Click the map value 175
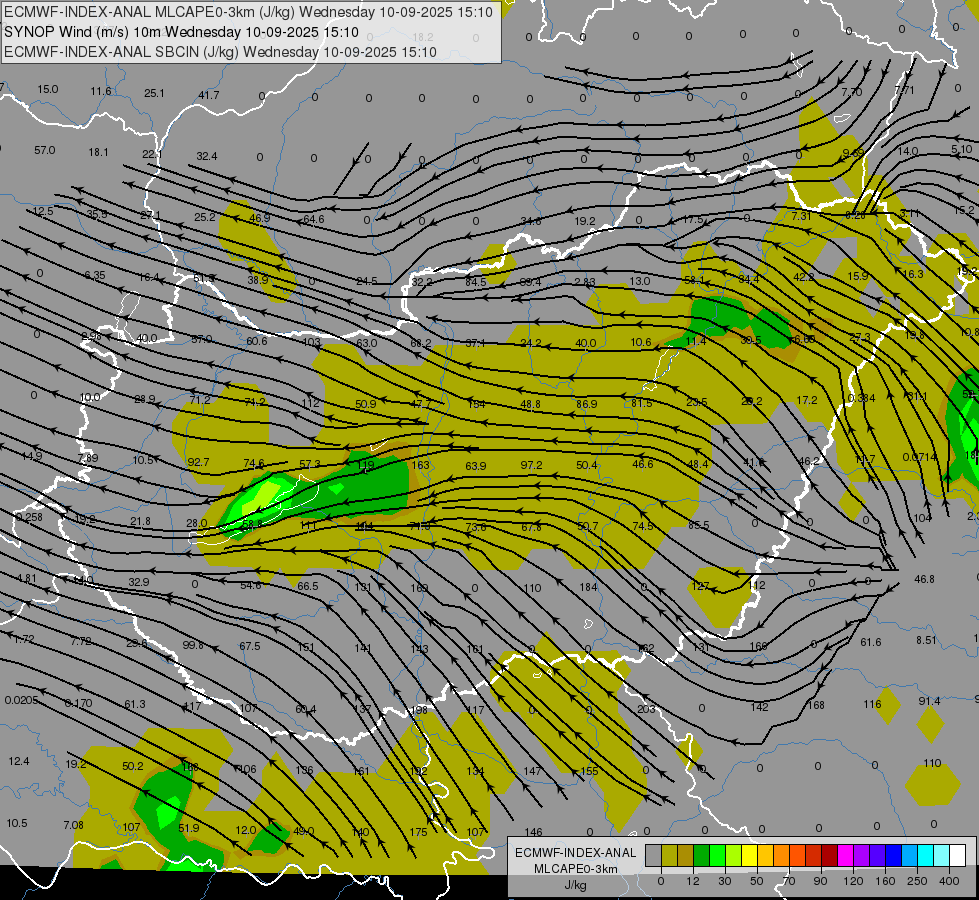This screenshot has height=900, width=979. [x=418, y=832]
